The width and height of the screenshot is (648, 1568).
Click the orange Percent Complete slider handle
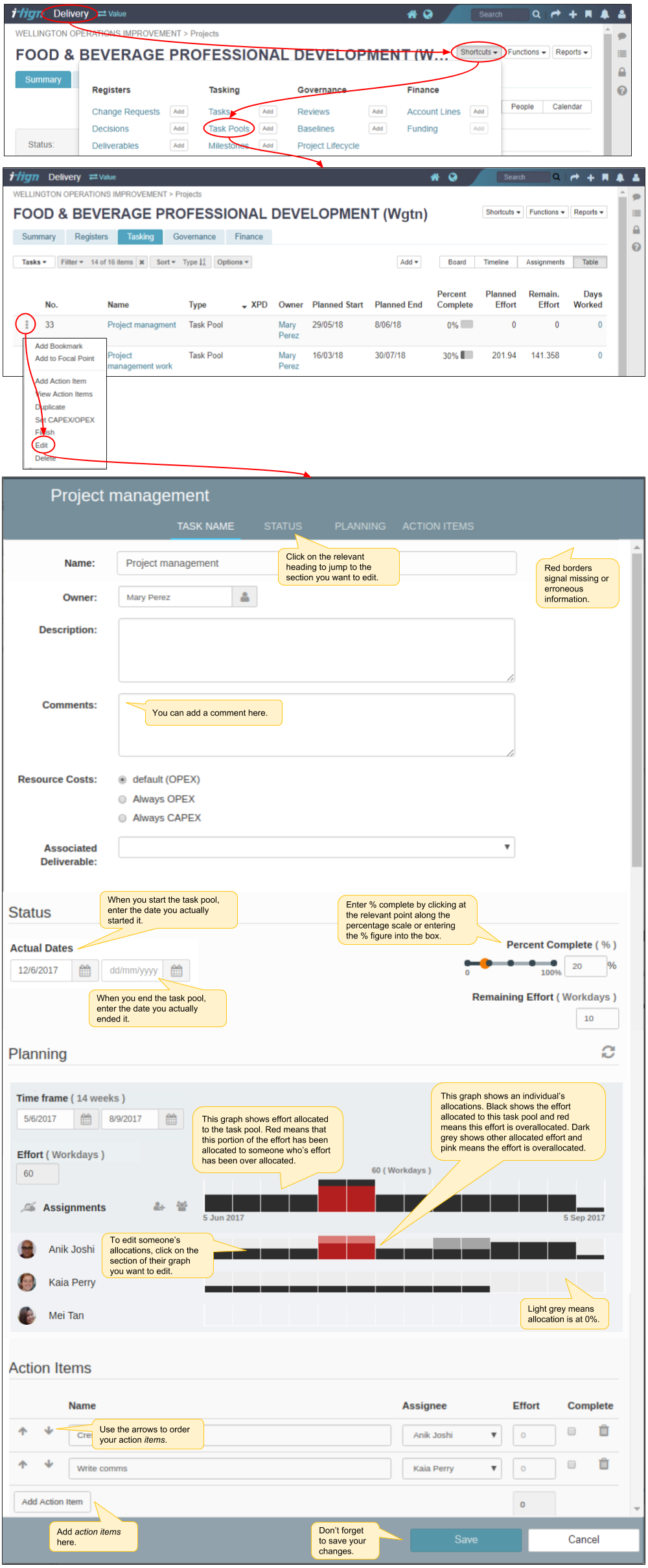[x=486, y=963]
